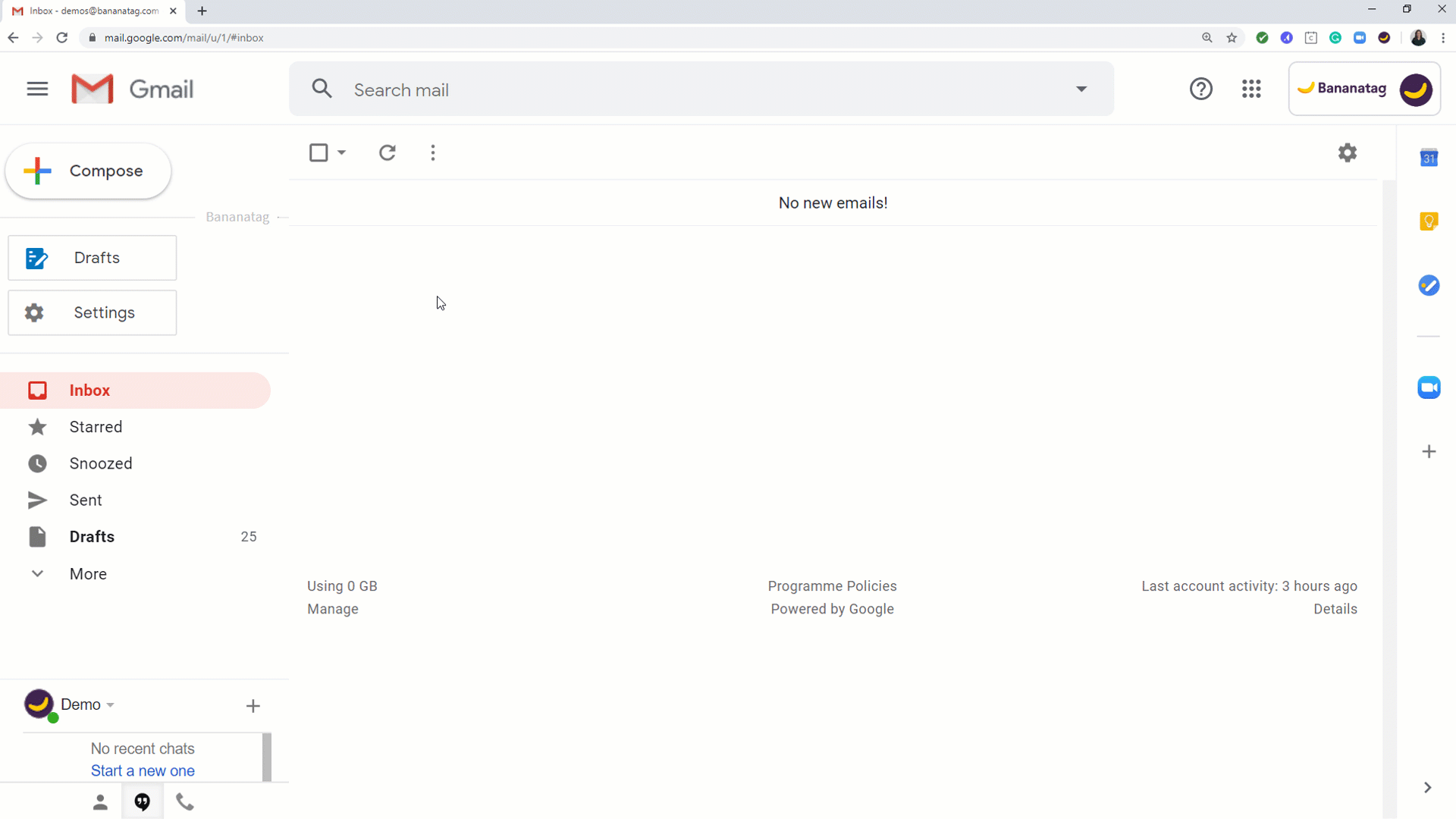Switch to Hangouts conversations icon
1456x819 pixels.
143,802
